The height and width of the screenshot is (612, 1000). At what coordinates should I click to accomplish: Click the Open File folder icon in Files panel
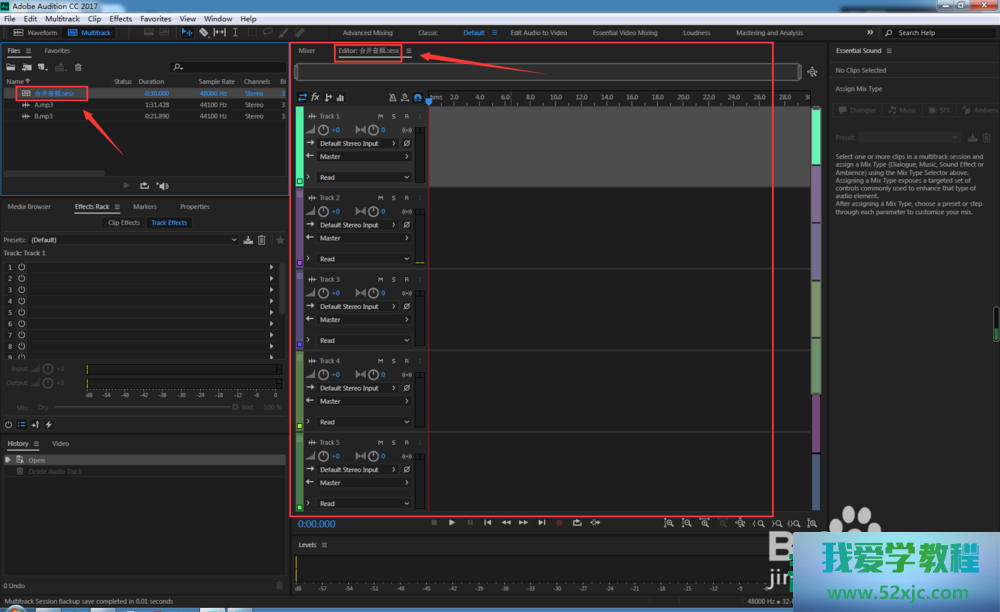[x=12, y=67]
